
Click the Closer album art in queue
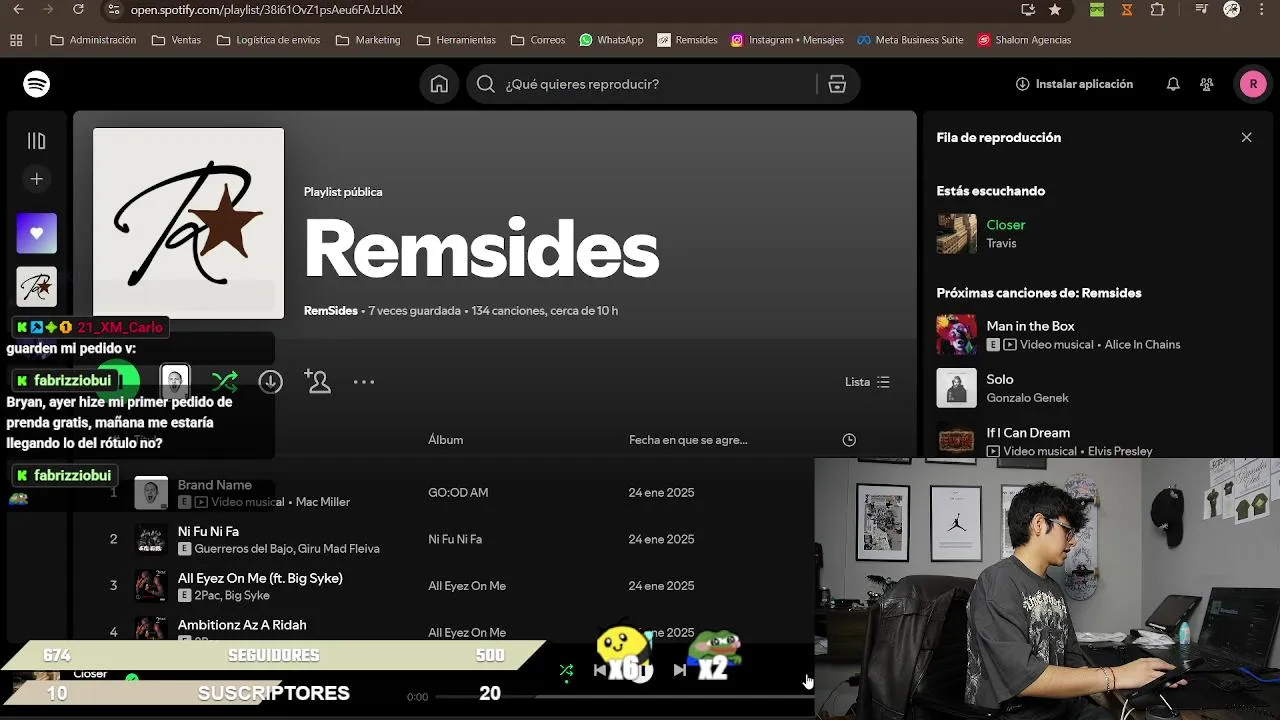pos(956,234)
